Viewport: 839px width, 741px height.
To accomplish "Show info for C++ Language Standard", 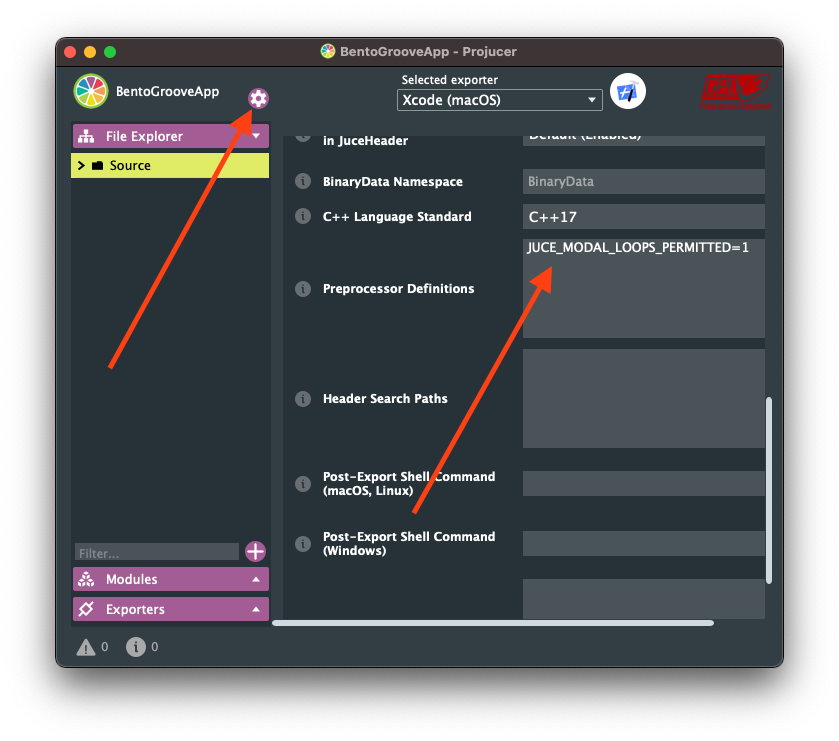I will click(303, 216).
